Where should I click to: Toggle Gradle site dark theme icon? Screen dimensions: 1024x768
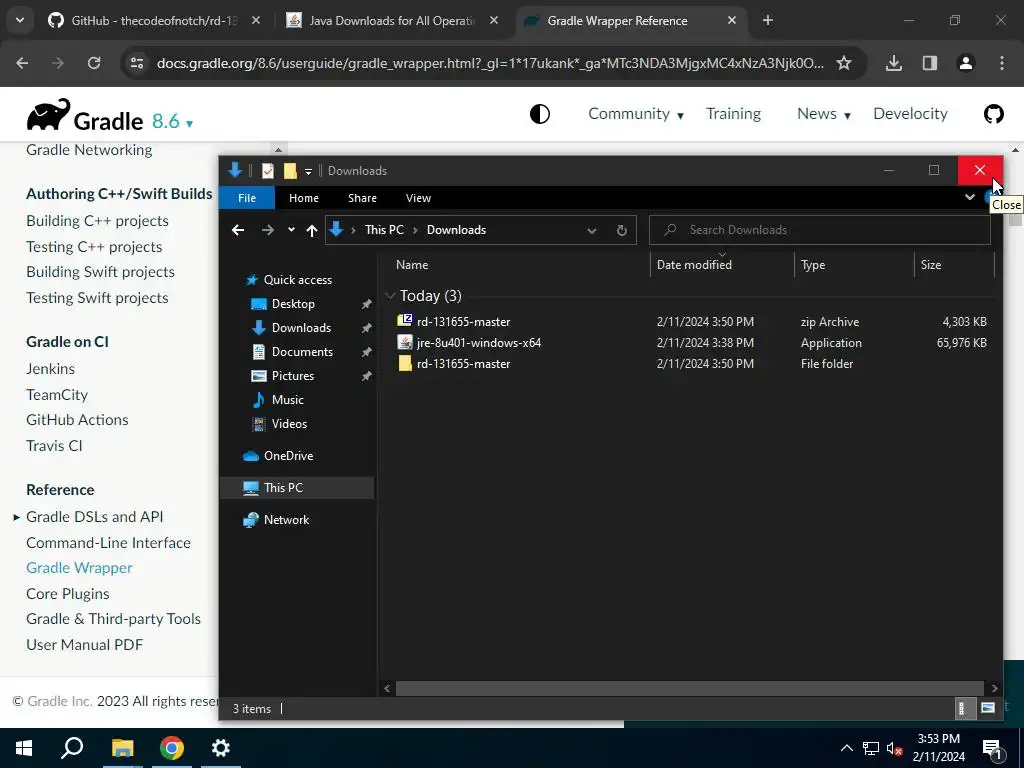[x=539, y=114]
